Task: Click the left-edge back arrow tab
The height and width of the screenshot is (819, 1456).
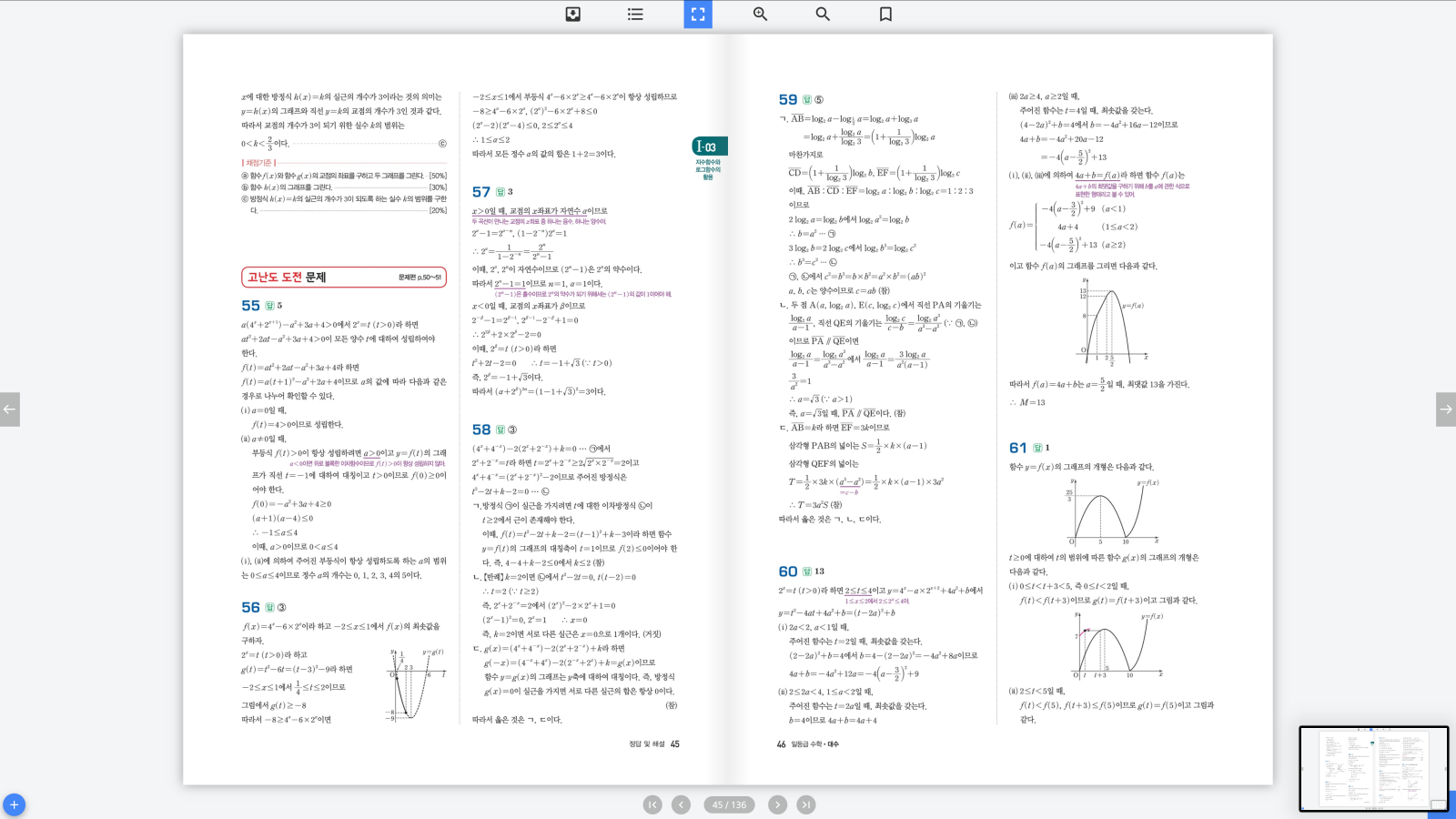Action: click(x=9, y=409)
